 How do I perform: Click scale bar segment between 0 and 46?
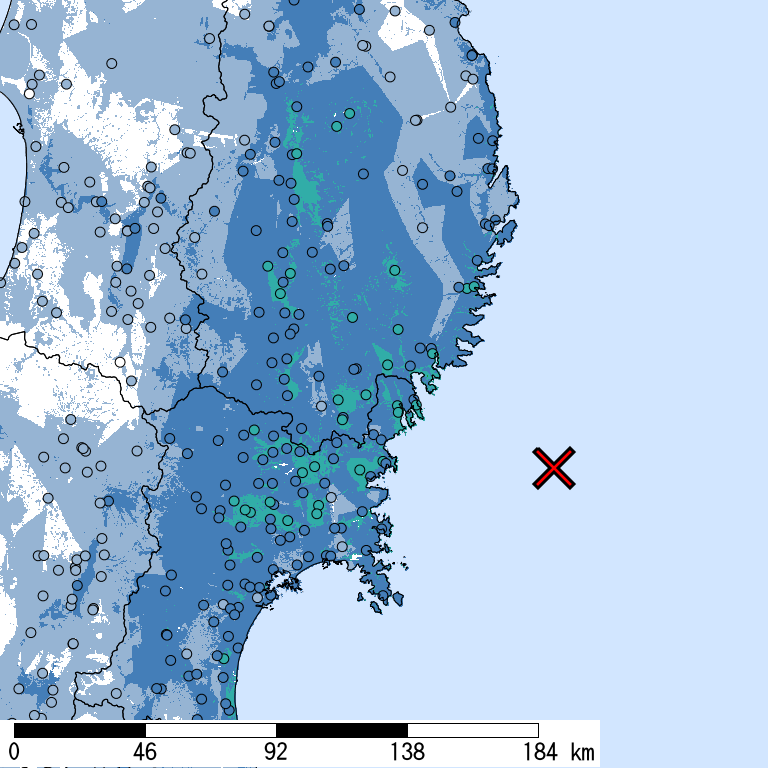[80, 730]
